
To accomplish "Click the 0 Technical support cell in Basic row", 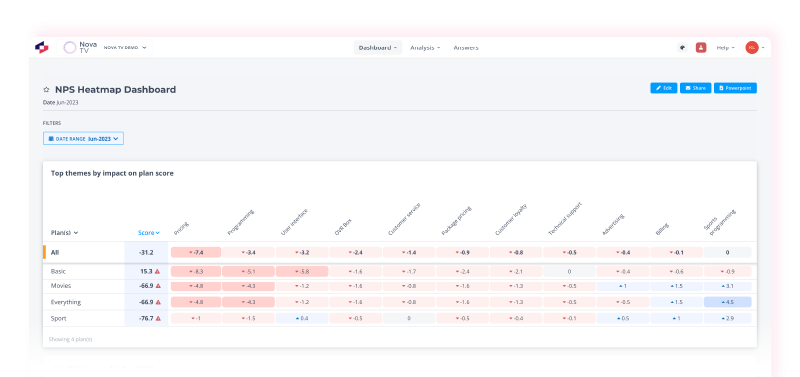I will coord(569,272).
